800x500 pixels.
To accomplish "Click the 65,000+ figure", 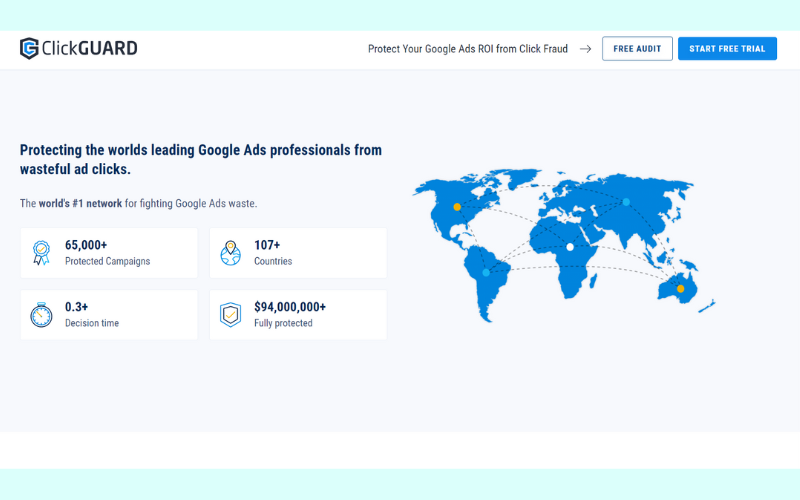I will [86, 245].
